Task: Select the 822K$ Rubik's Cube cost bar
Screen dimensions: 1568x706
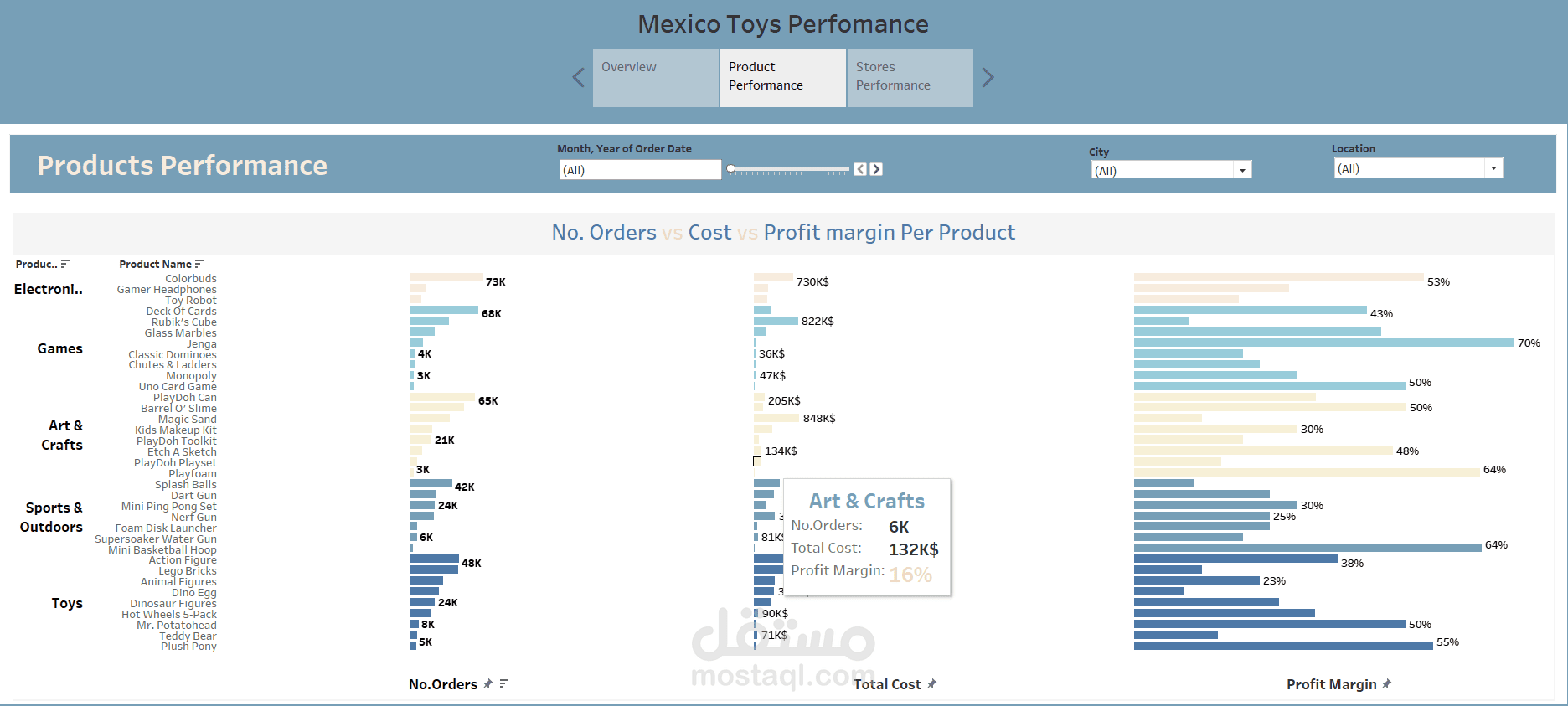Action: point(776,321)
